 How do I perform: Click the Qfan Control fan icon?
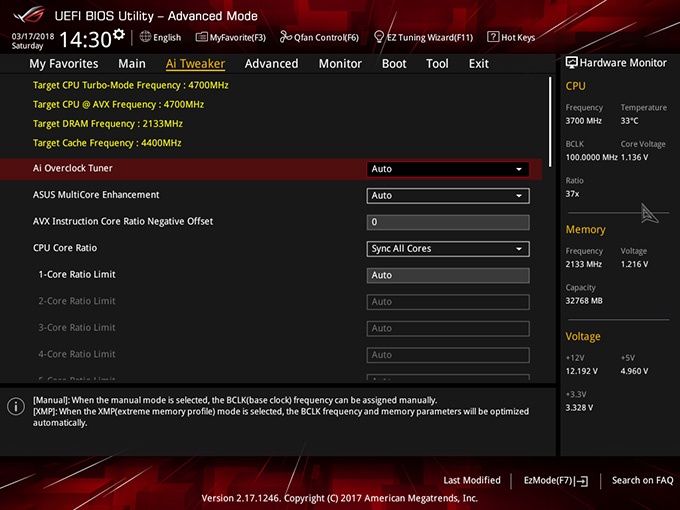point(285,37)
